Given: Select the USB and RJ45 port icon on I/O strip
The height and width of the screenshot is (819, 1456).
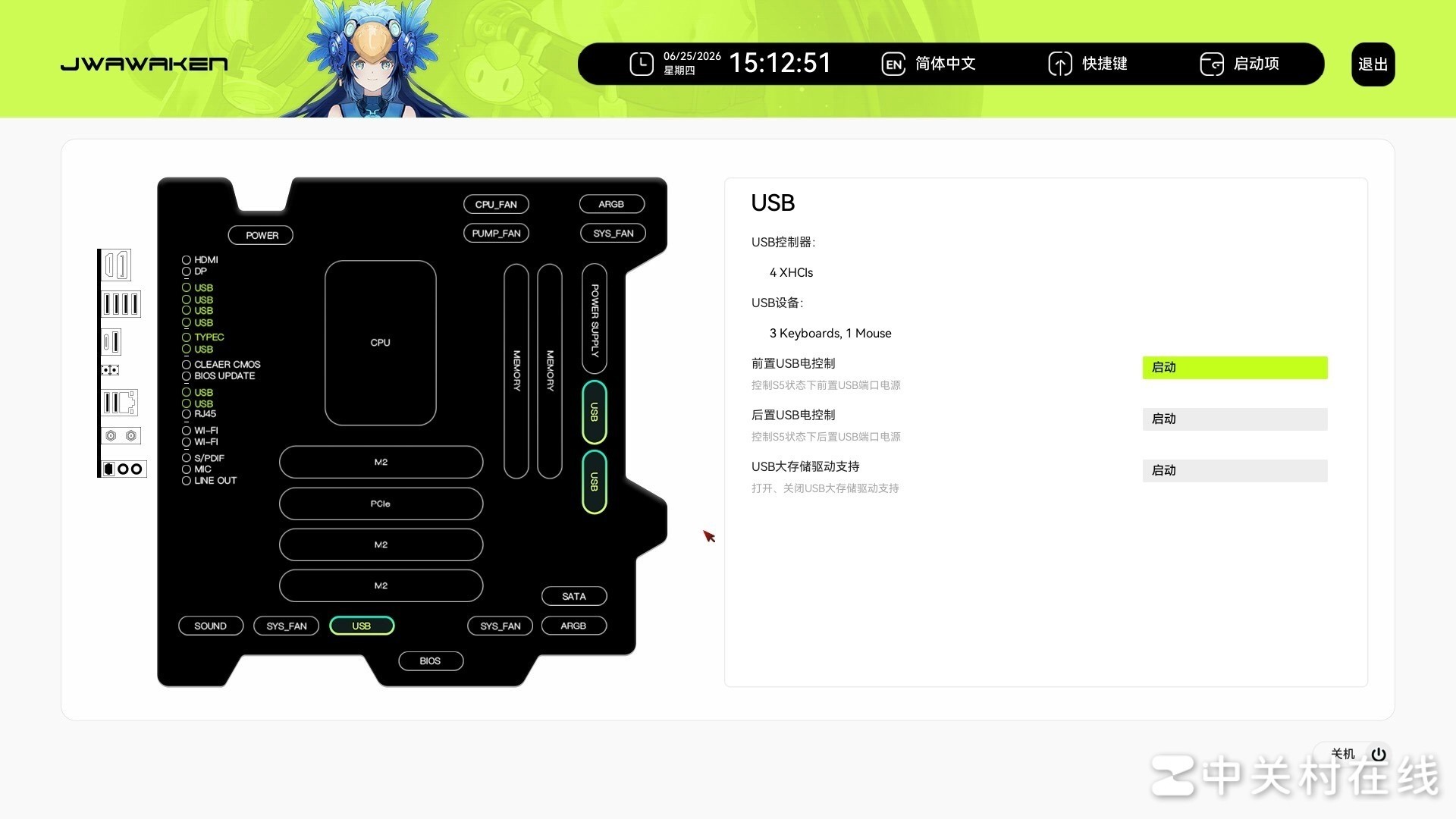Looking at the screenshot, I should (120, 403).
